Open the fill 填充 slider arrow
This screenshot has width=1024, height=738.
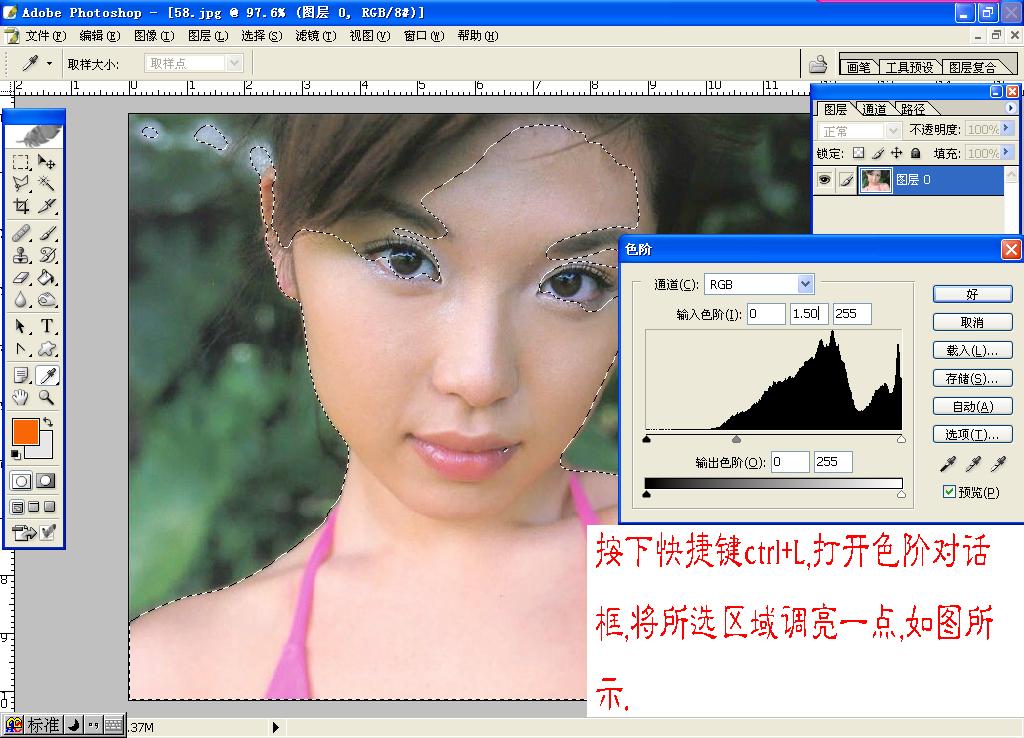click(1006, 152)
